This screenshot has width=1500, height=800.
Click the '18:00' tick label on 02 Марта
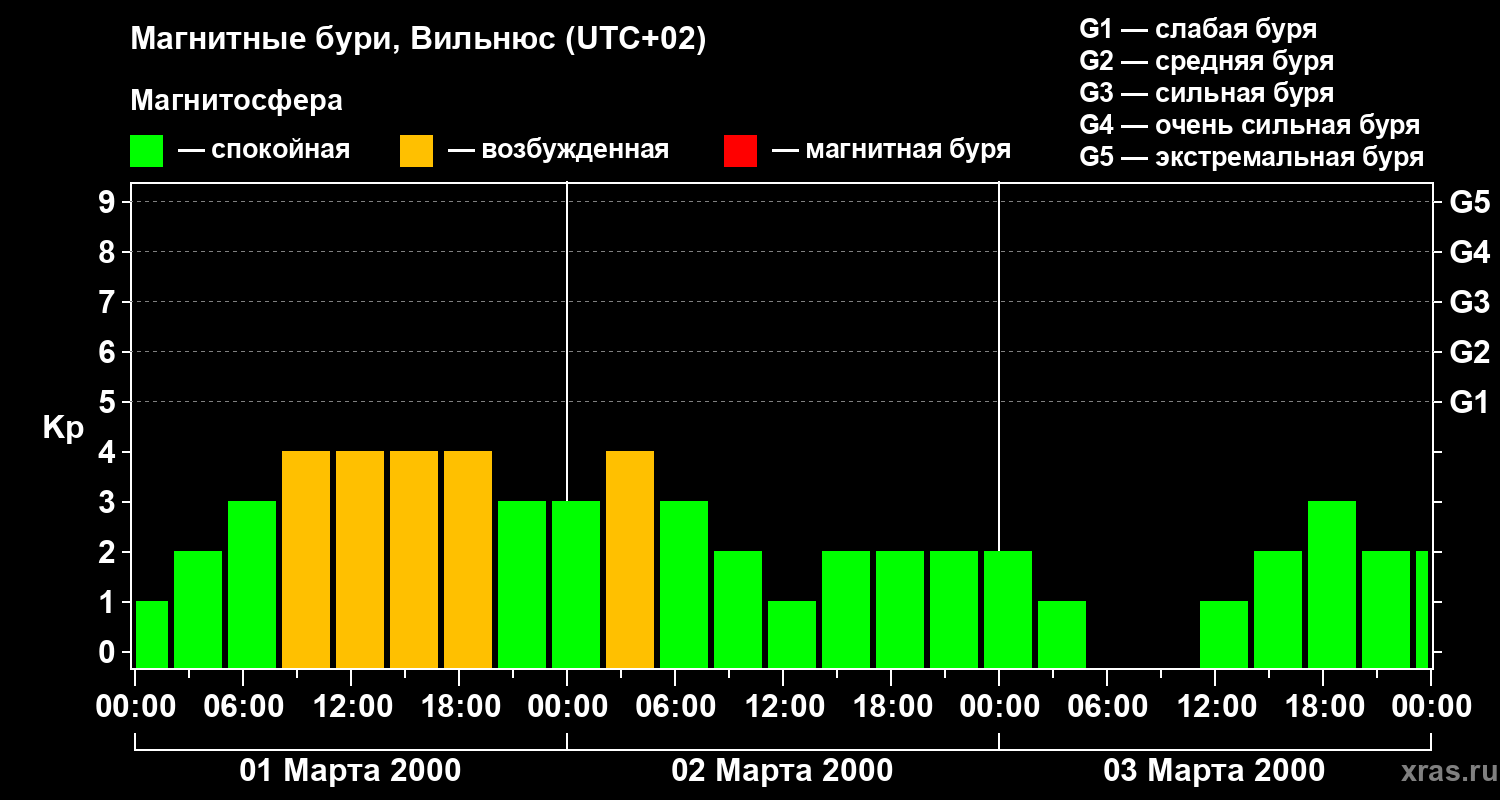[x=891, y=707]
